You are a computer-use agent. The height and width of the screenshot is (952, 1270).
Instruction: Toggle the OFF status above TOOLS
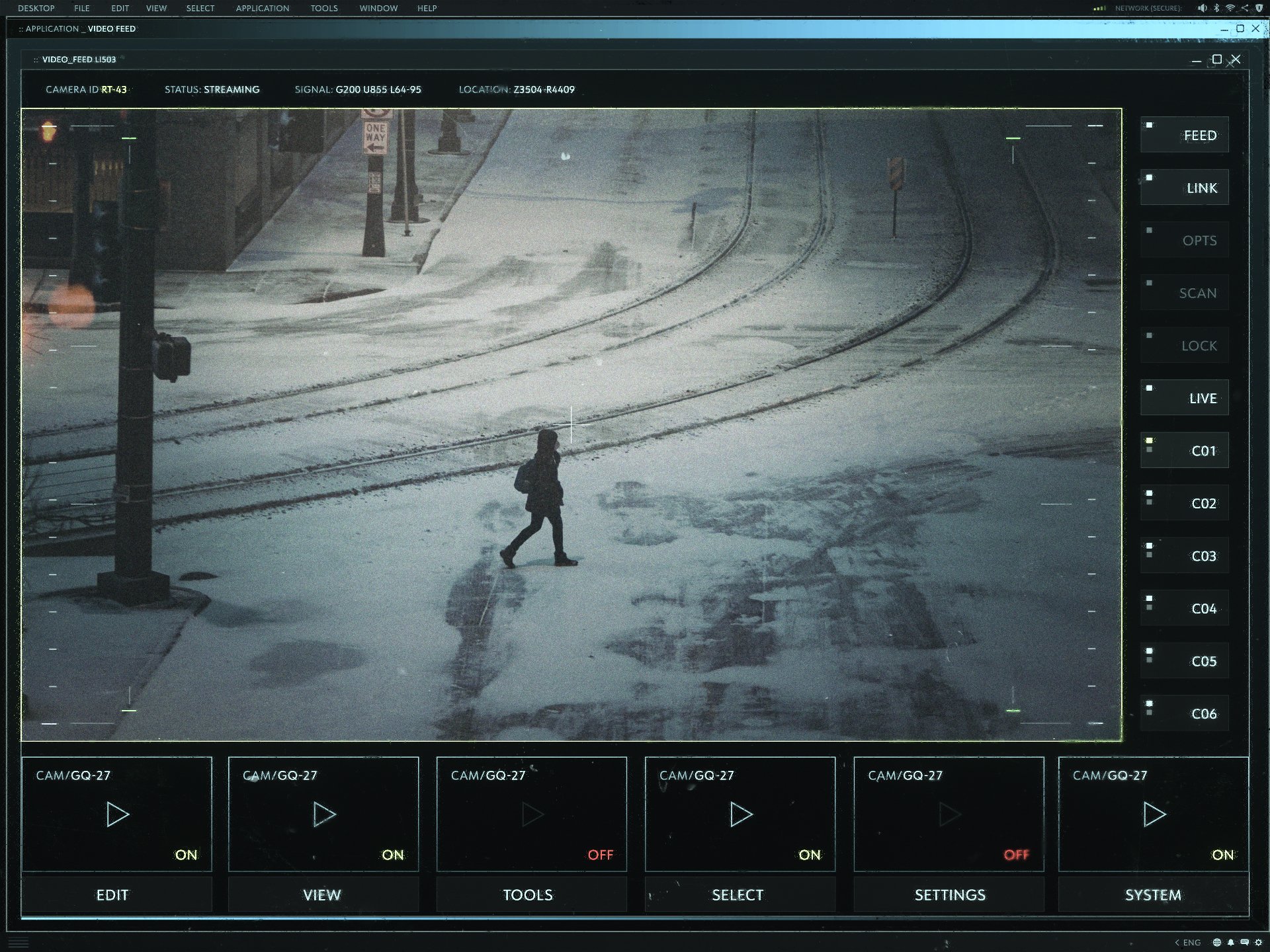(600, 855)
